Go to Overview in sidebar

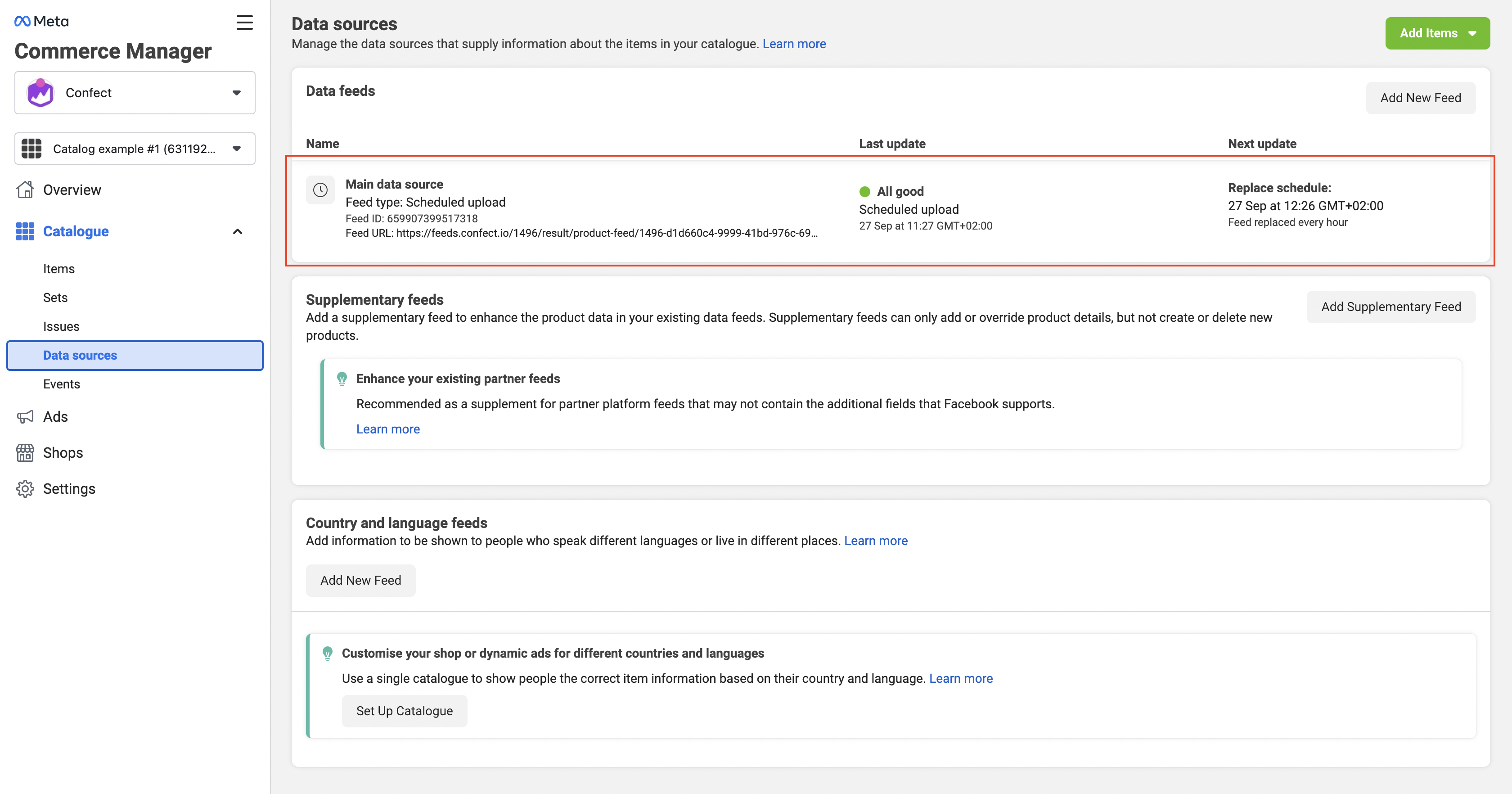(72, 189)
